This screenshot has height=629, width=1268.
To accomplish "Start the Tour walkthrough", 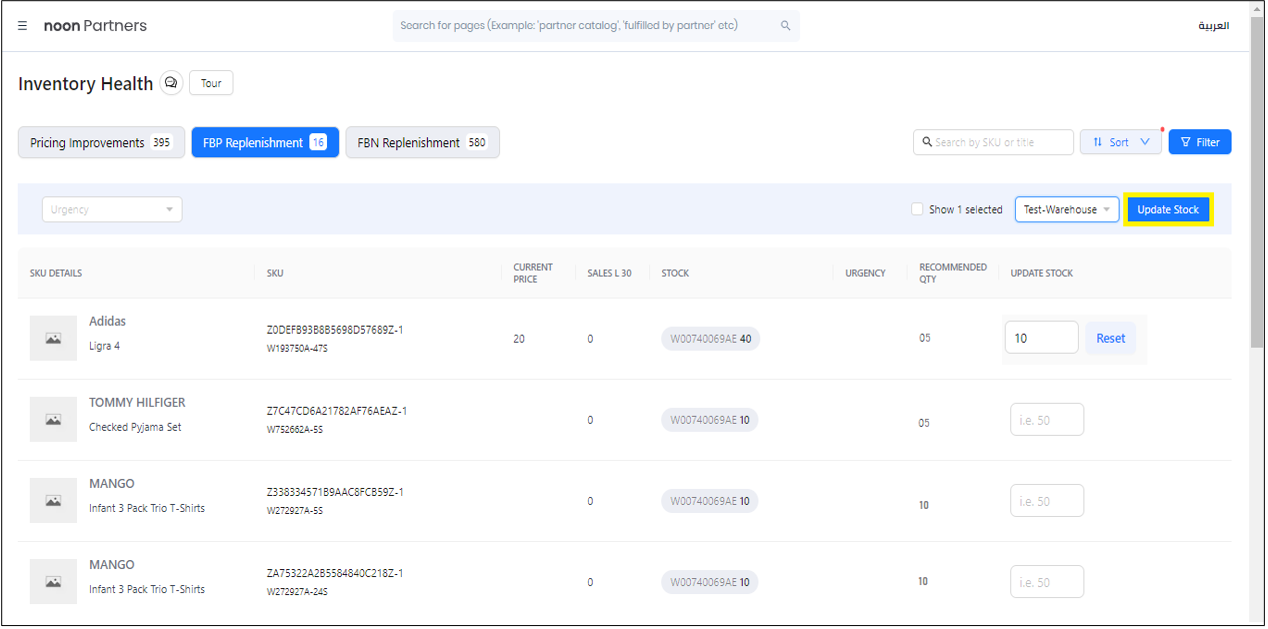I will point(211,83).
